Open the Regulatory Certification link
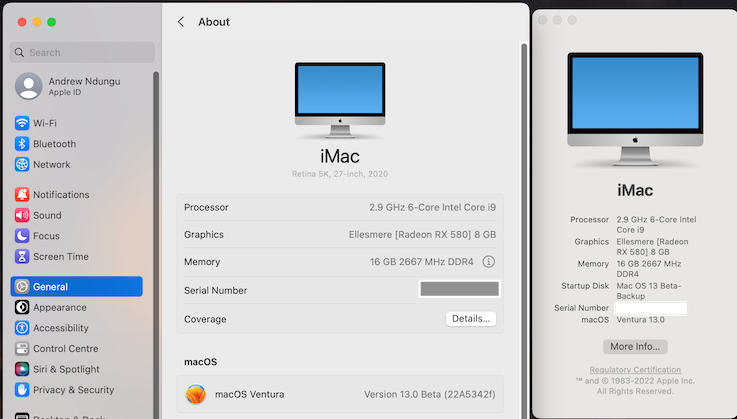The height and width of the screenshot is (419, 737). pyautogui.click(x=635, y=370)
